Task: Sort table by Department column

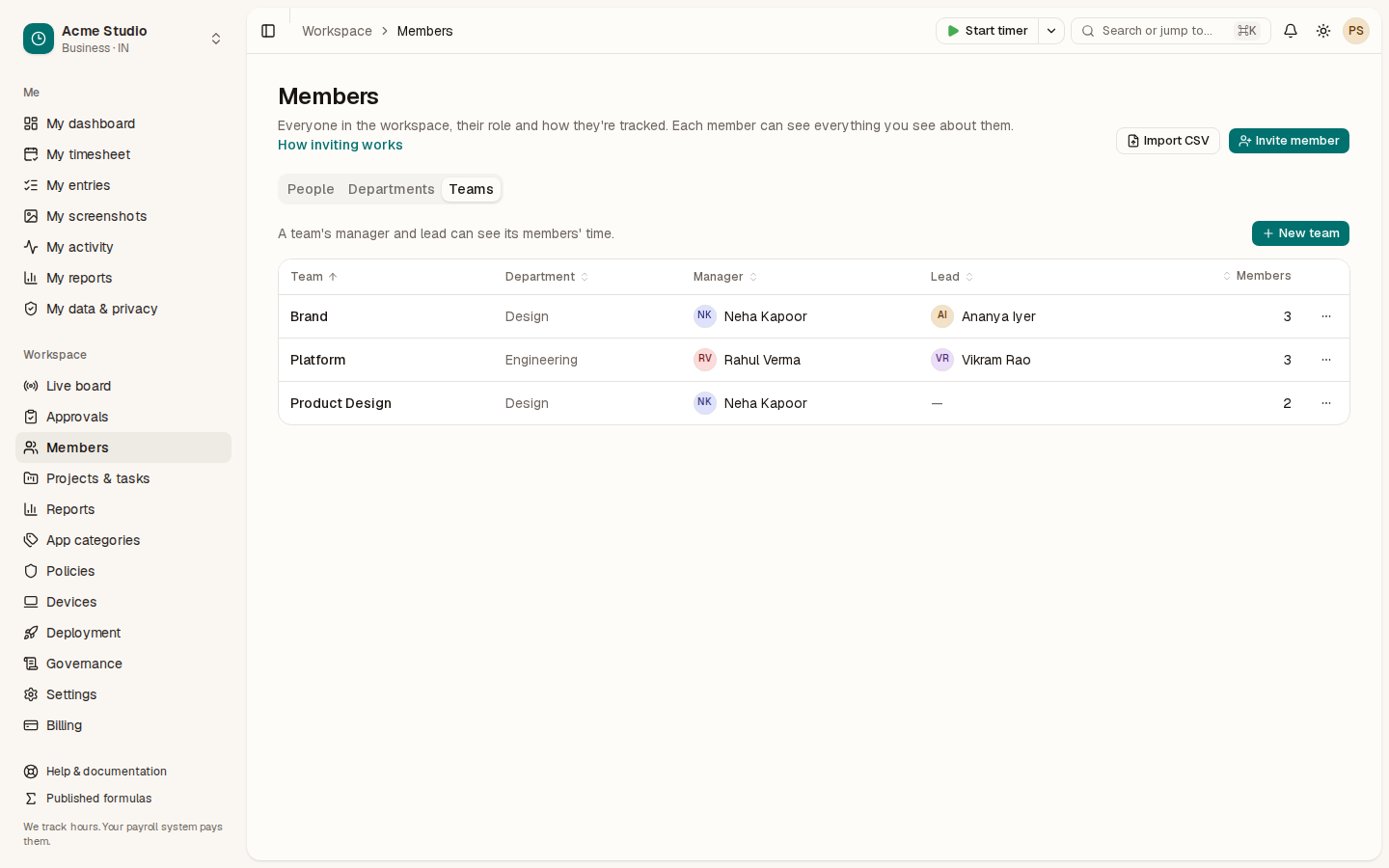Action: coord(547,277)
